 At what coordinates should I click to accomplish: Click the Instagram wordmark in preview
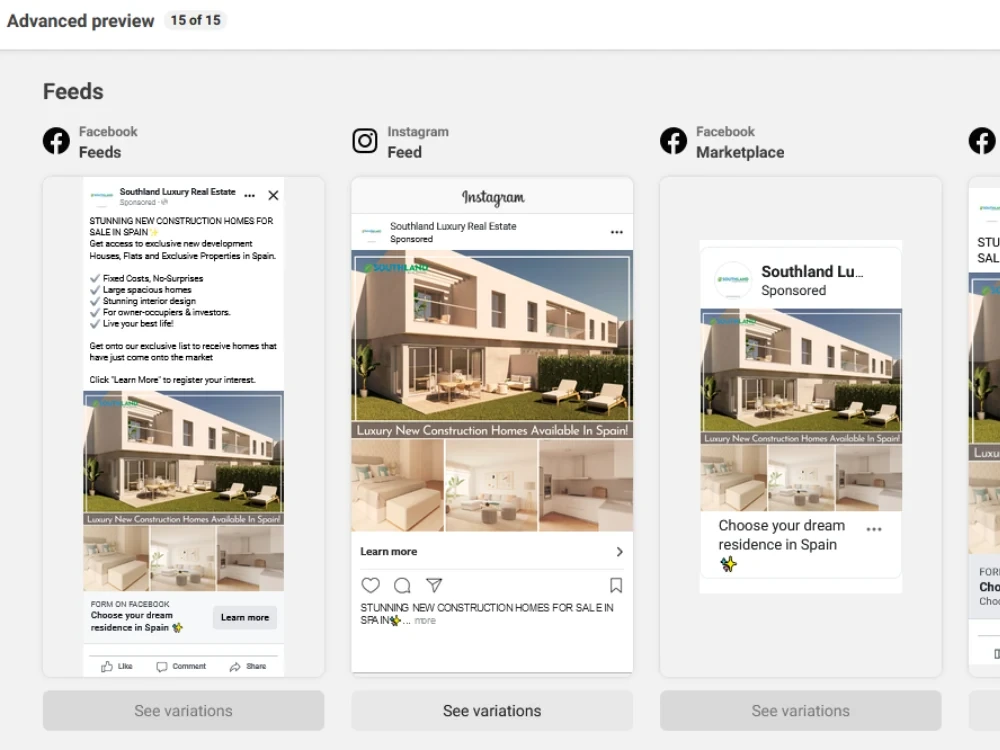pos(493,197)
